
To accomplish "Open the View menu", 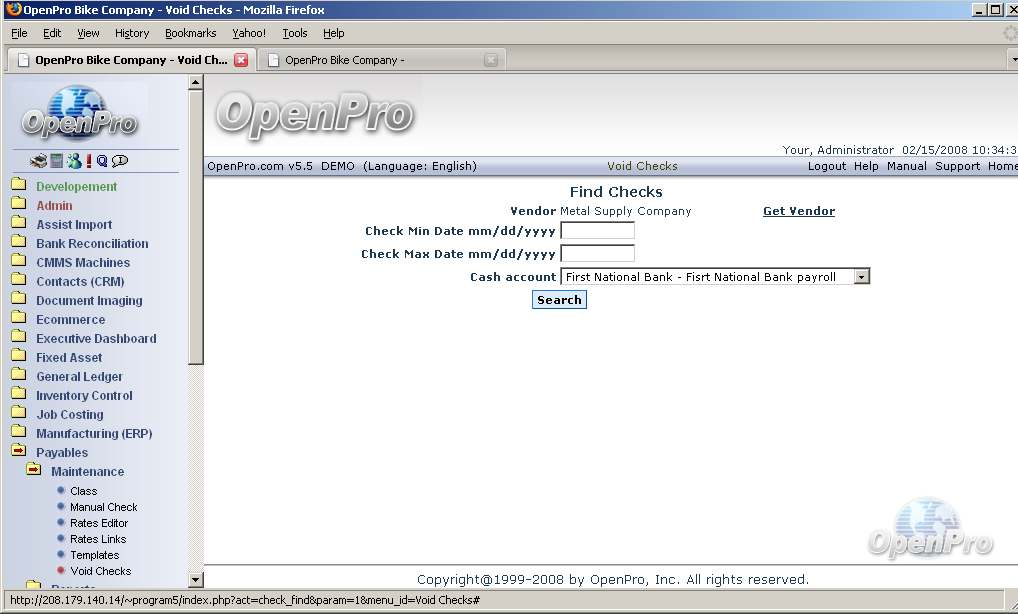I will 88,33.
